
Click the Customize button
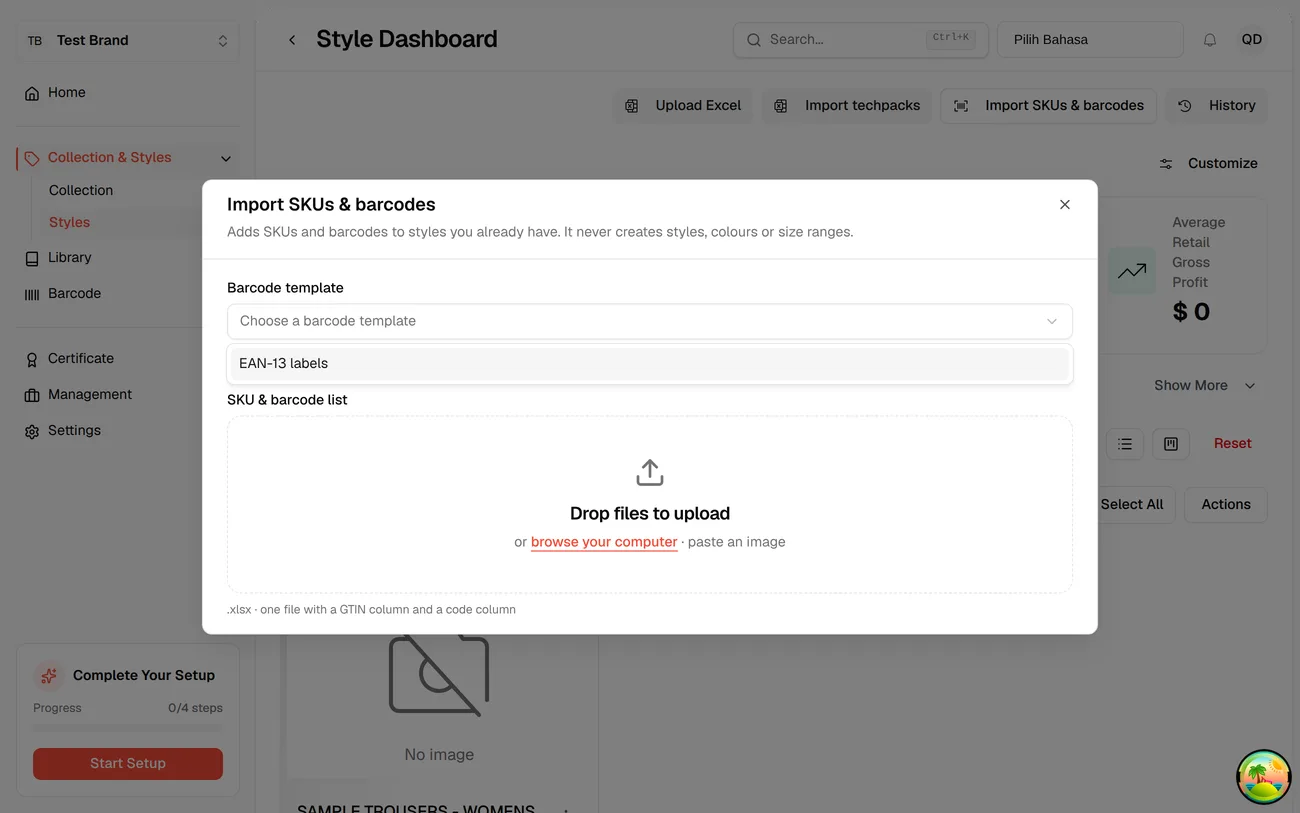pyautogui.click(x=1208, y=164)
